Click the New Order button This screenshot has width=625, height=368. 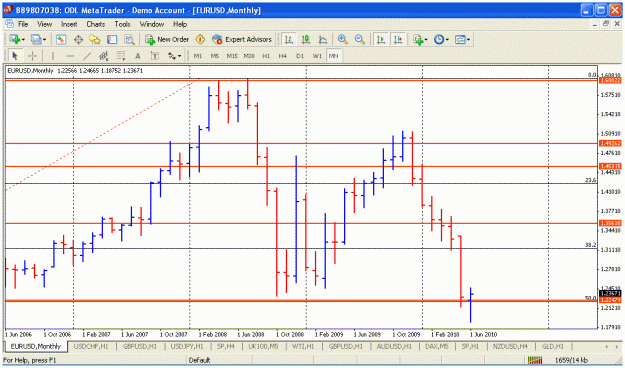[x=167, y=39]
